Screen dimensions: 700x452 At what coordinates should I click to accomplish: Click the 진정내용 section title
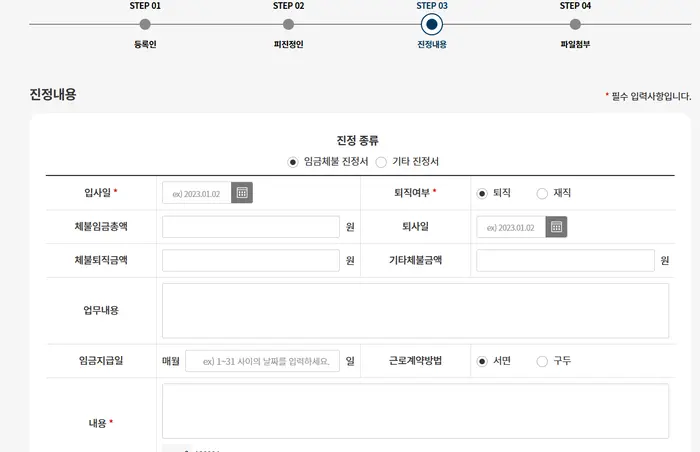[x=53, y=94]
